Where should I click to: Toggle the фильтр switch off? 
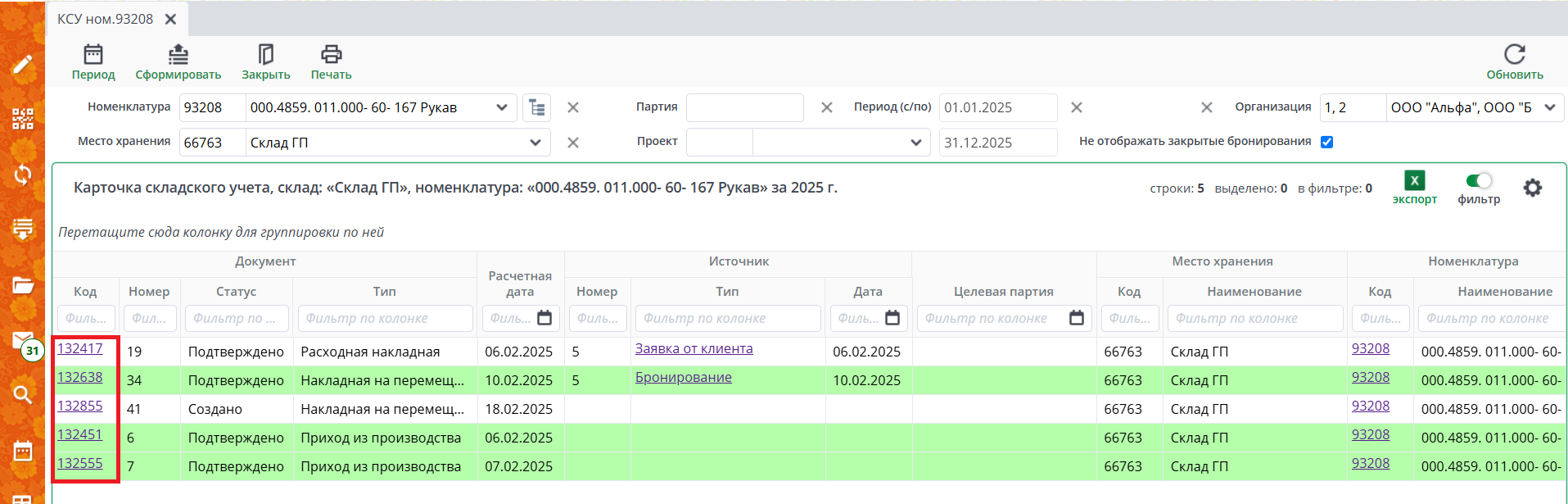pyautogui.click(x=1479, y=181)
